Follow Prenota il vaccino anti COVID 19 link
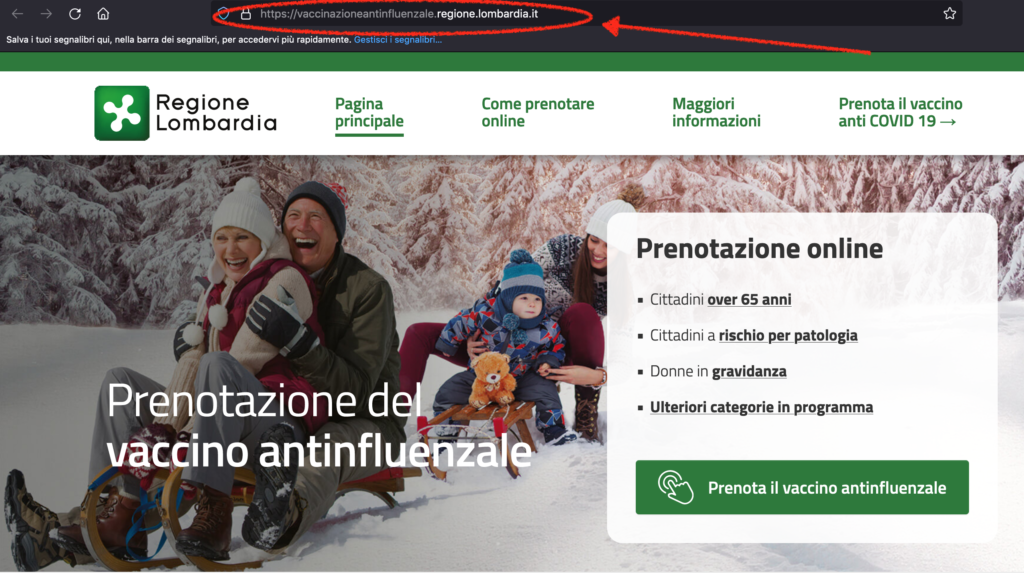Screen dimensions: 1024x573 900,112
